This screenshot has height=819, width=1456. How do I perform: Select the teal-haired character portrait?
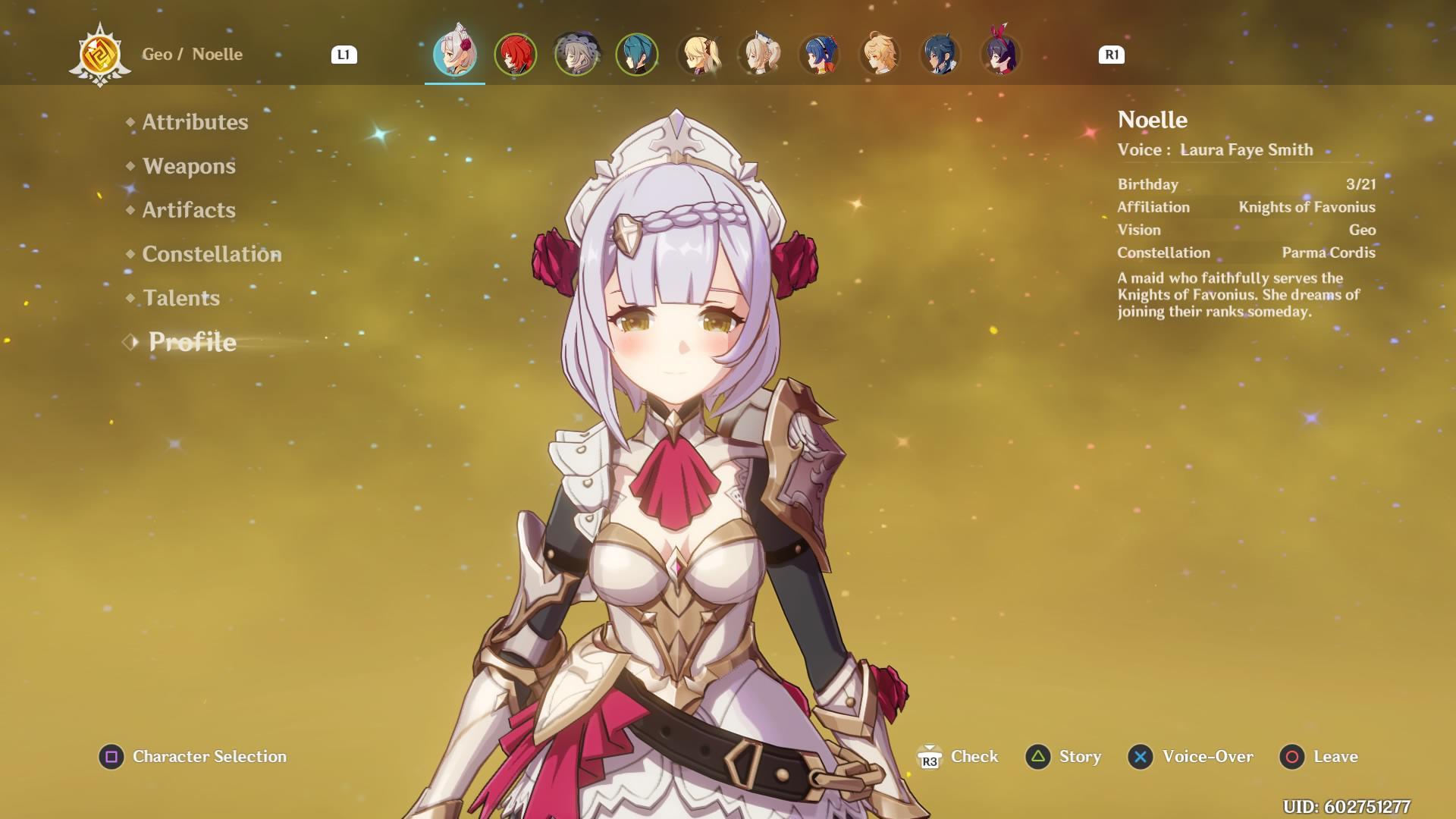tap(637, 55)
